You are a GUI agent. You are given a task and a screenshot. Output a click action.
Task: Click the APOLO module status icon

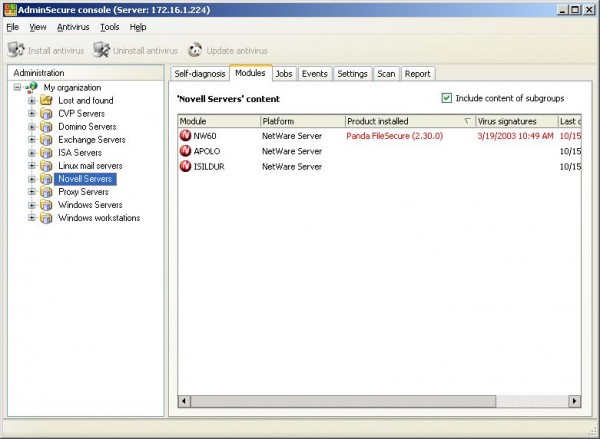(x=185, y=151)
